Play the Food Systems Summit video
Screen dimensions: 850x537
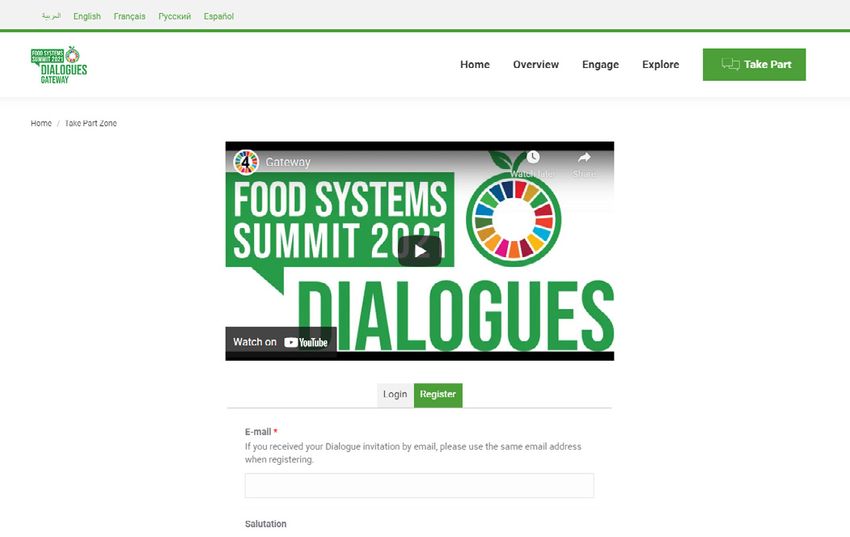click(x=420, y=251)
